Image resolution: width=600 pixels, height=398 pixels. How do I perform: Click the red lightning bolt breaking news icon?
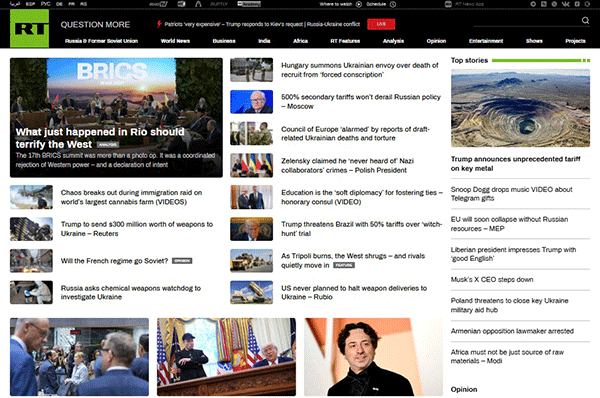pyautogui.click(x=159, y=24)
